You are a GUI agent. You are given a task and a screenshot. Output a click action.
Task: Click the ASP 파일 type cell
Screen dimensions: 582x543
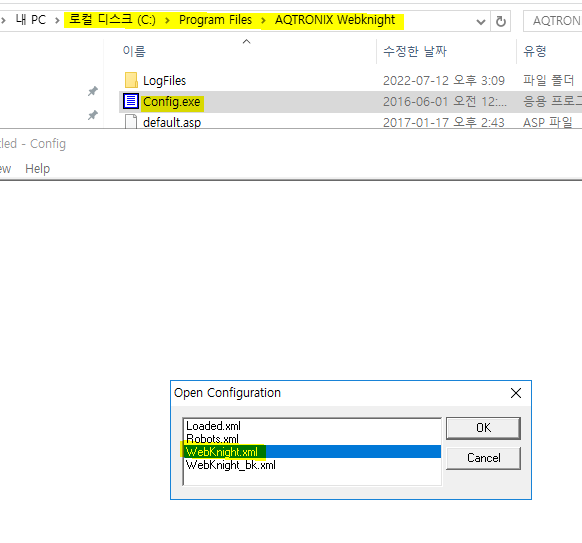pos(548,122)
